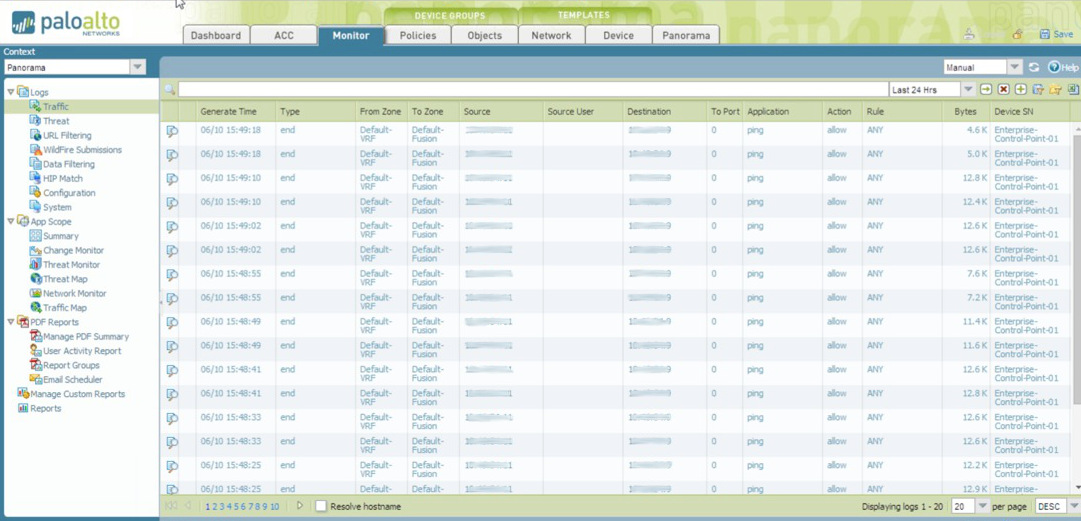
Task: Open the Dashboard tab
Action: [216, 35]
